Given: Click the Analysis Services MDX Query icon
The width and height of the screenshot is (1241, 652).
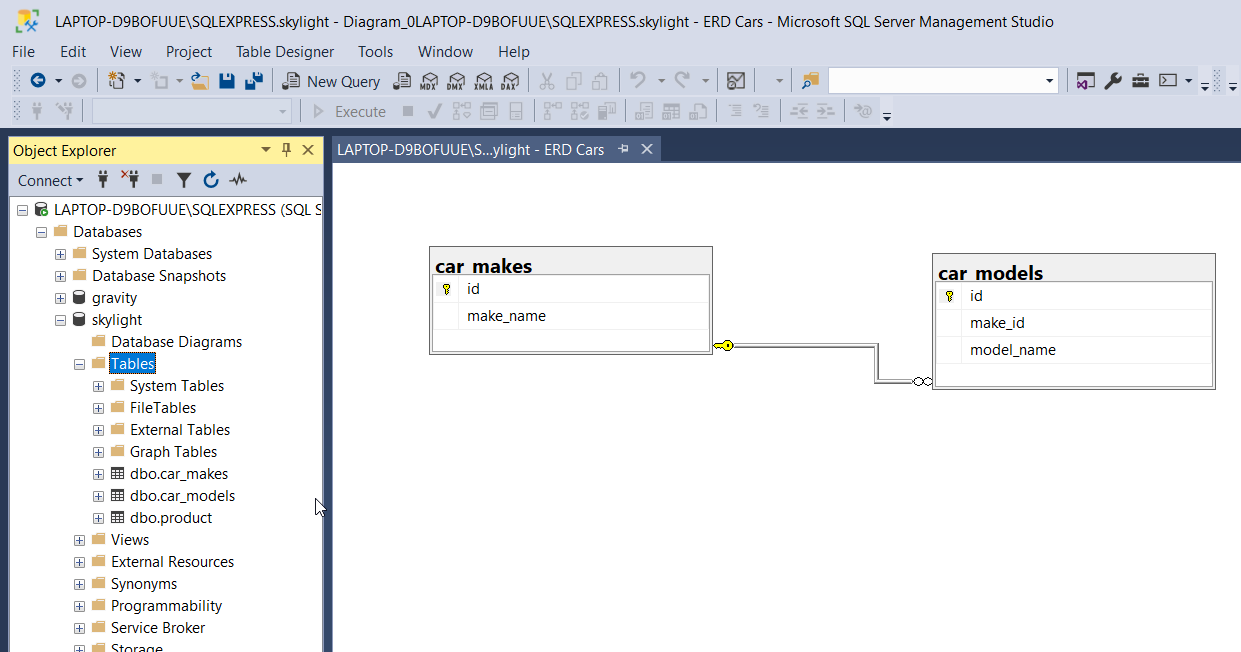Looking at the screenshot, I should pyautogui.click(x=429, y=81).
